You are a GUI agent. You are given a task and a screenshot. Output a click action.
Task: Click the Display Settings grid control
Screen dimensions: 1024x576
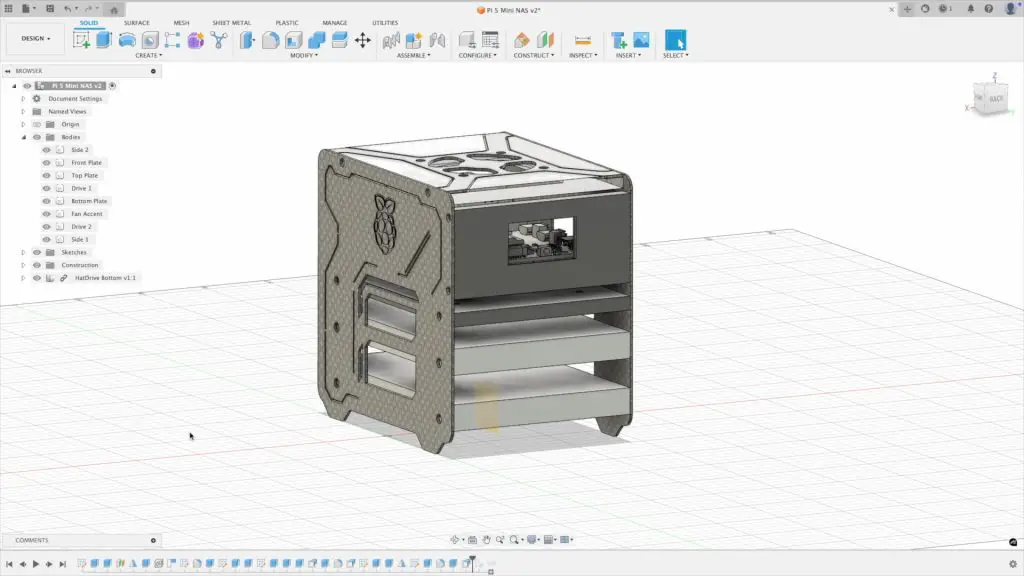(548, 539)
